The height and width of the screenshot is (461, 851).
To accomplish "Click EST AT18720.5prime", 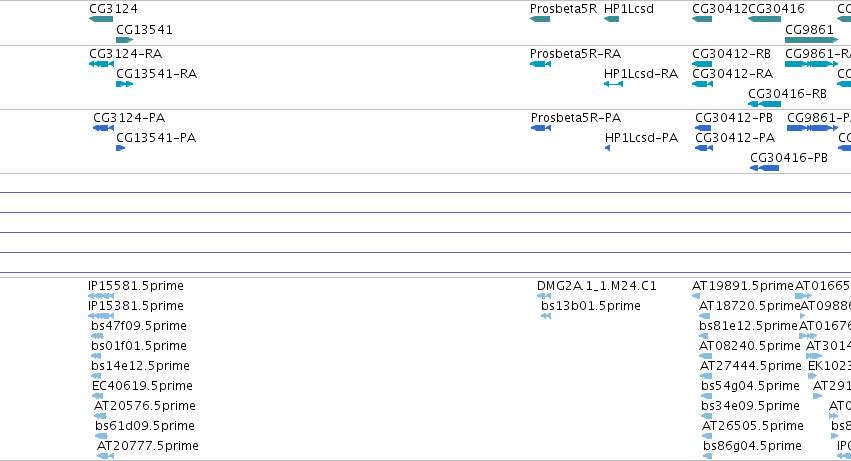I will pos(704,316).
